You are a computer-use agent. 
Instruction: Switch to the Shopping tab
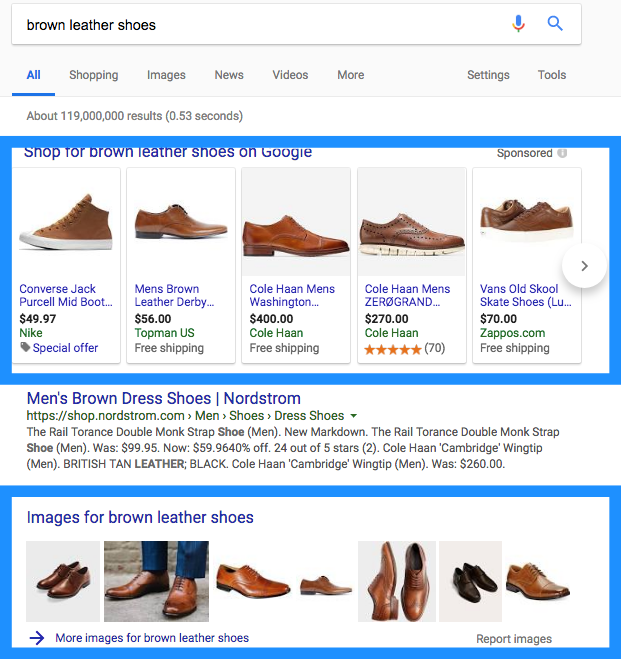click(x=94, y=75)
